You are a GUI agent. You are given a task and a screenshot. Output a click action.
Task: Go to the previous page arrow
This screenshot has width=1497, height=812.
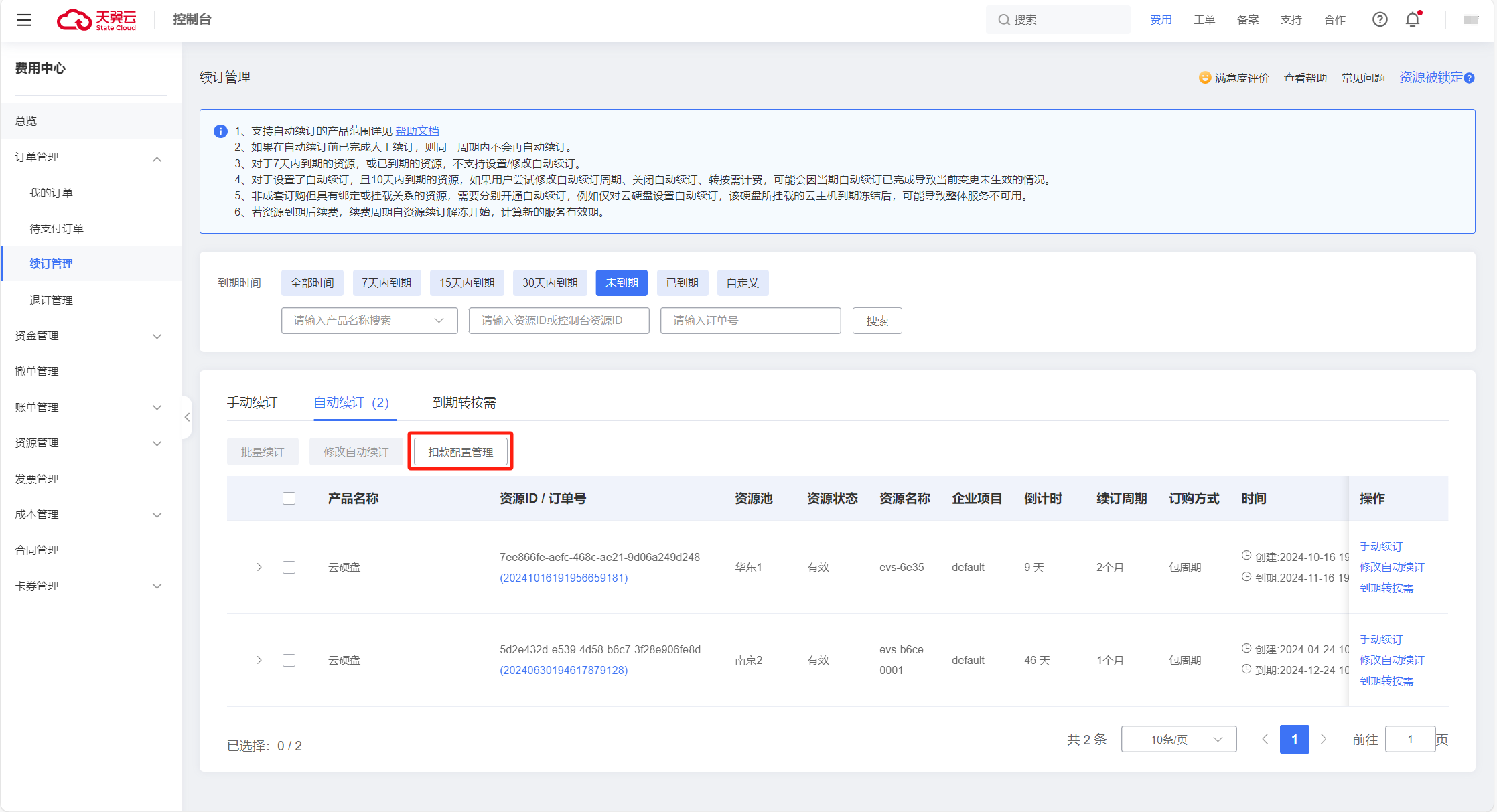tap(1265, 739)
